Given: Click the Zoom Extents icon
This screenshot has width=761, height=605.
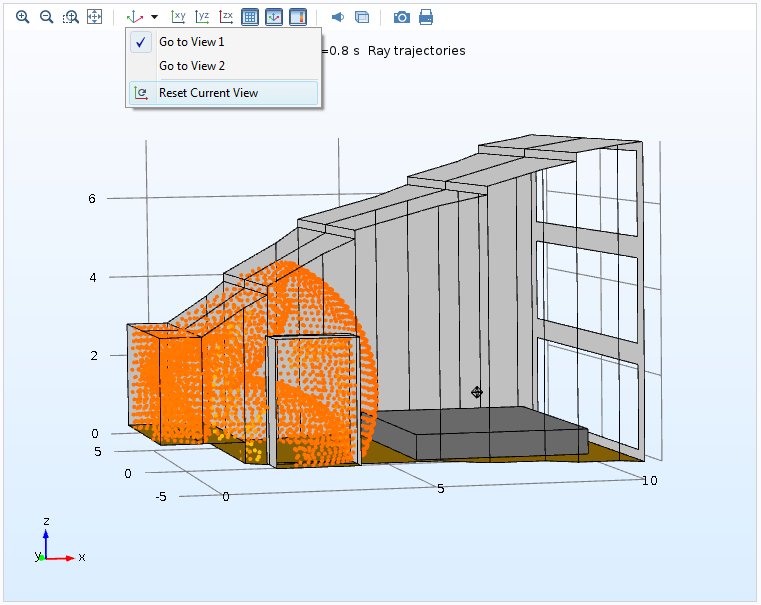Looking at the screenshot, I should [94, 17].
